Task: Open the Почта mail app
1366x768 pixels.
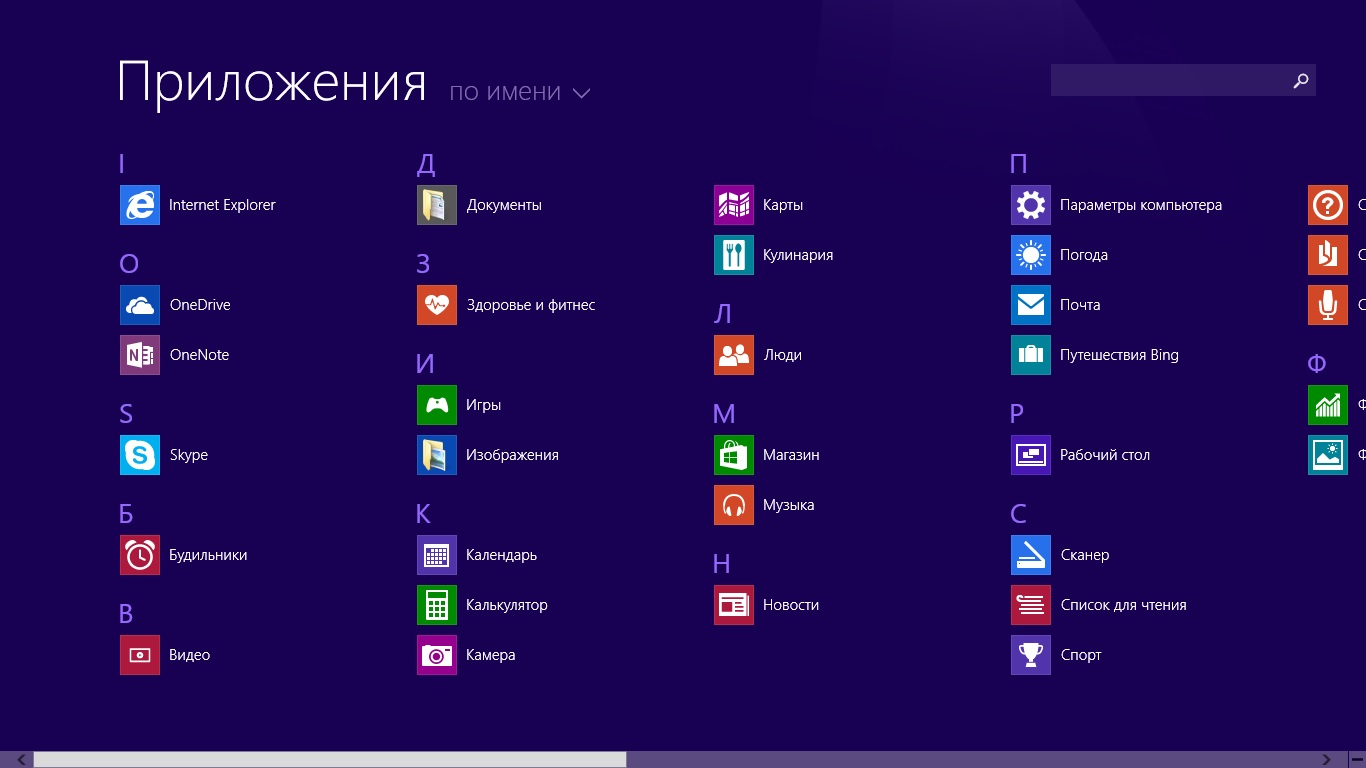Action: pos(1056,305)
